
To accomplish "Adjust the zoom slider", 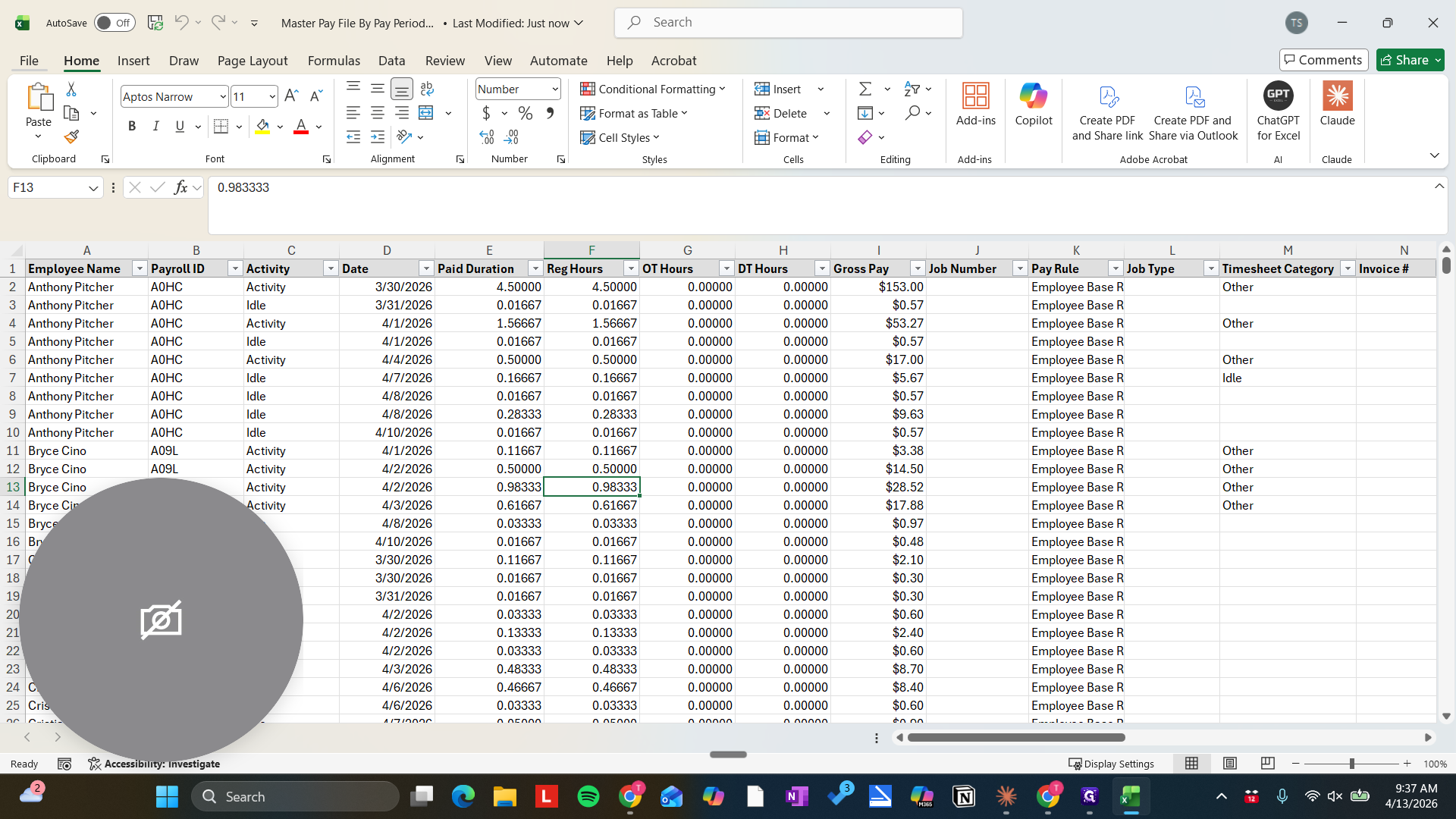I will [1352, 764].
